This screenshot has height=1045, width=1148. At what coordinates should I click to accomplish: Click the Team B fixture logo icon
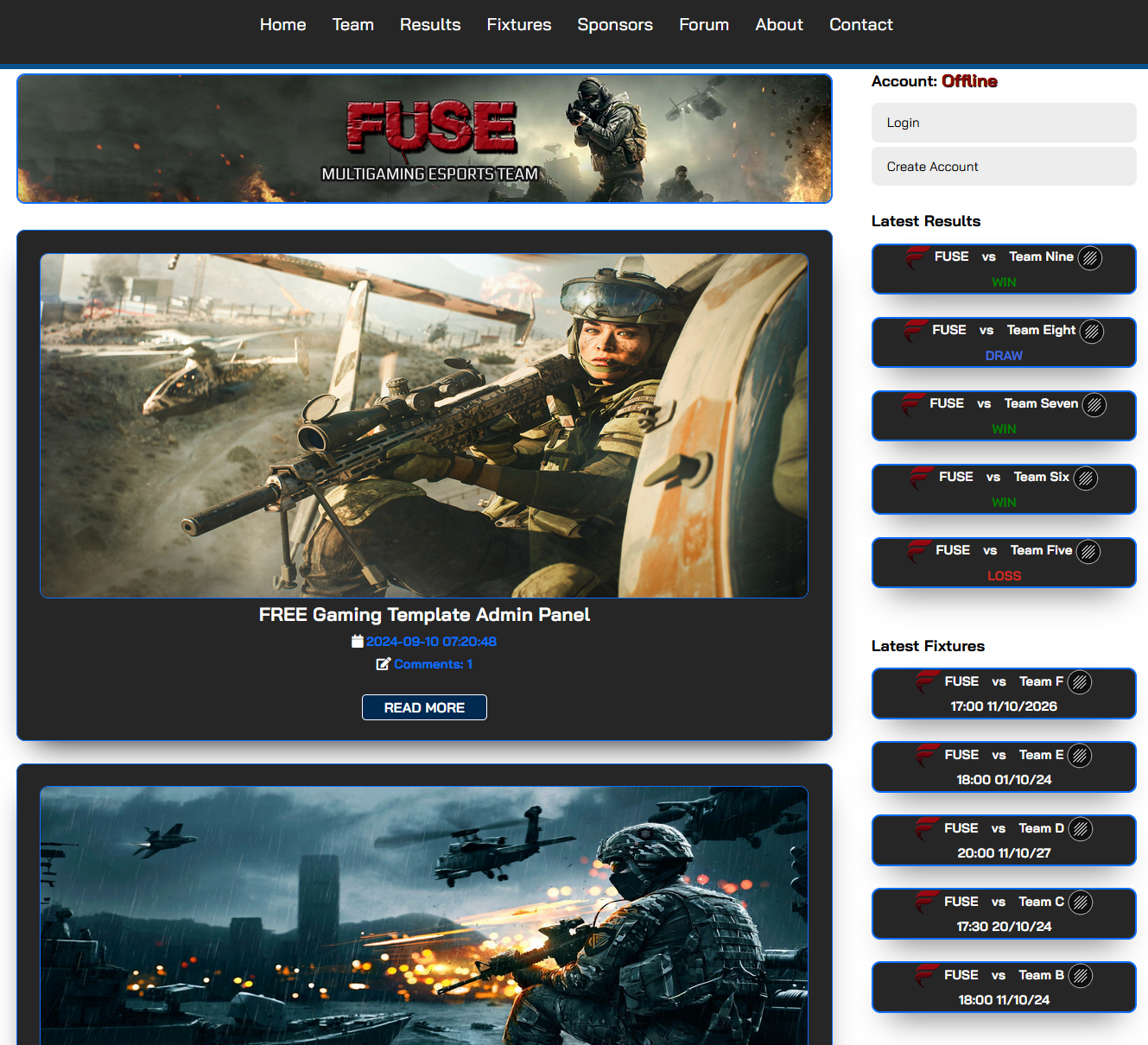click(1080, 977)
